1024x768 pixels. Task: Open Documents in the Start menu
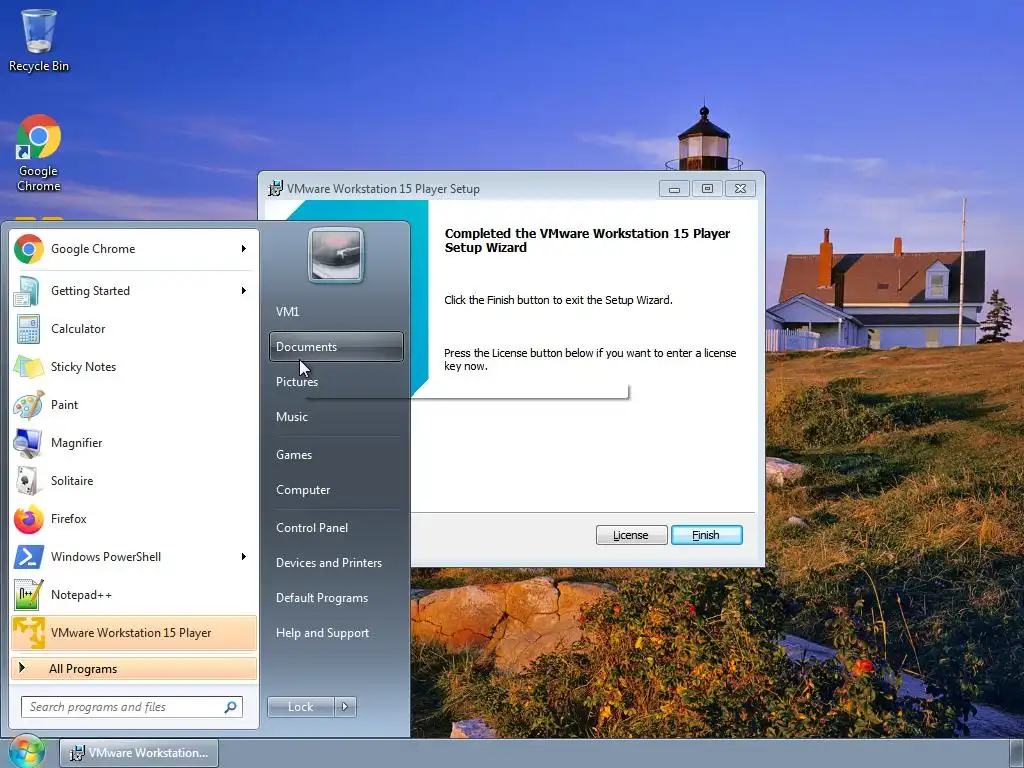tap(336, 347)
